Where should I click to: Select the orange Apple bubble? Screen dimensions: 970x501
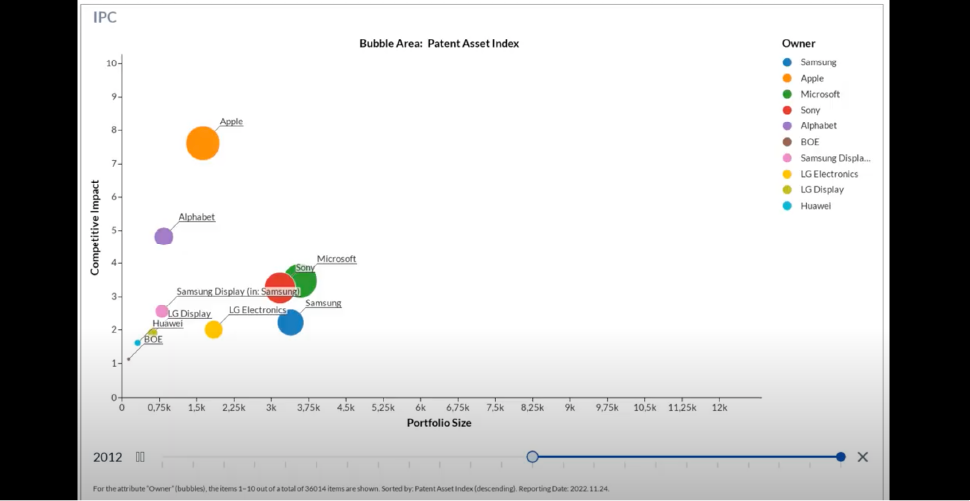[202, 143]
